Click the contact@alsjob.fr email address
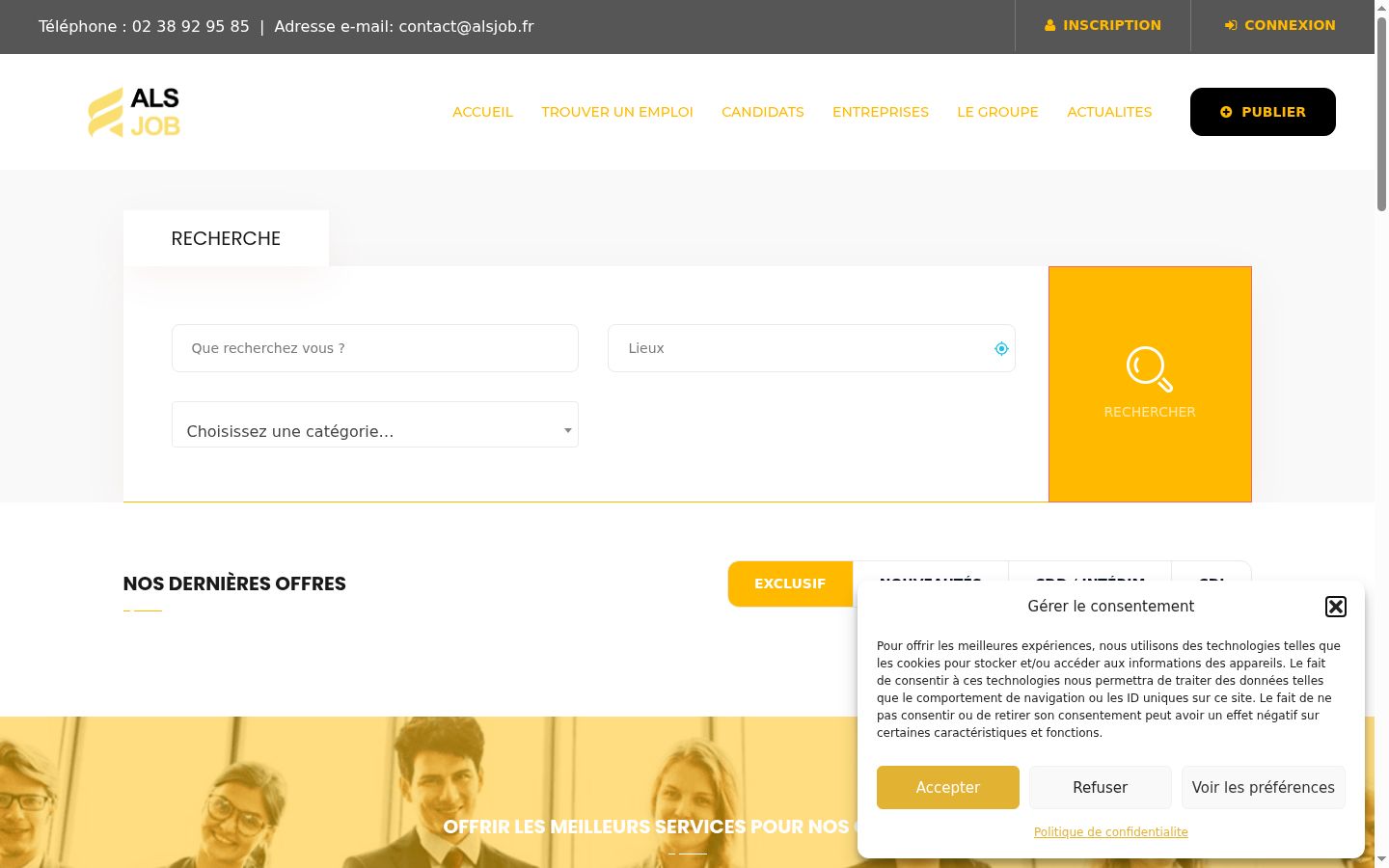Screen dimensions: 1389x868 [x=466, y=26]
